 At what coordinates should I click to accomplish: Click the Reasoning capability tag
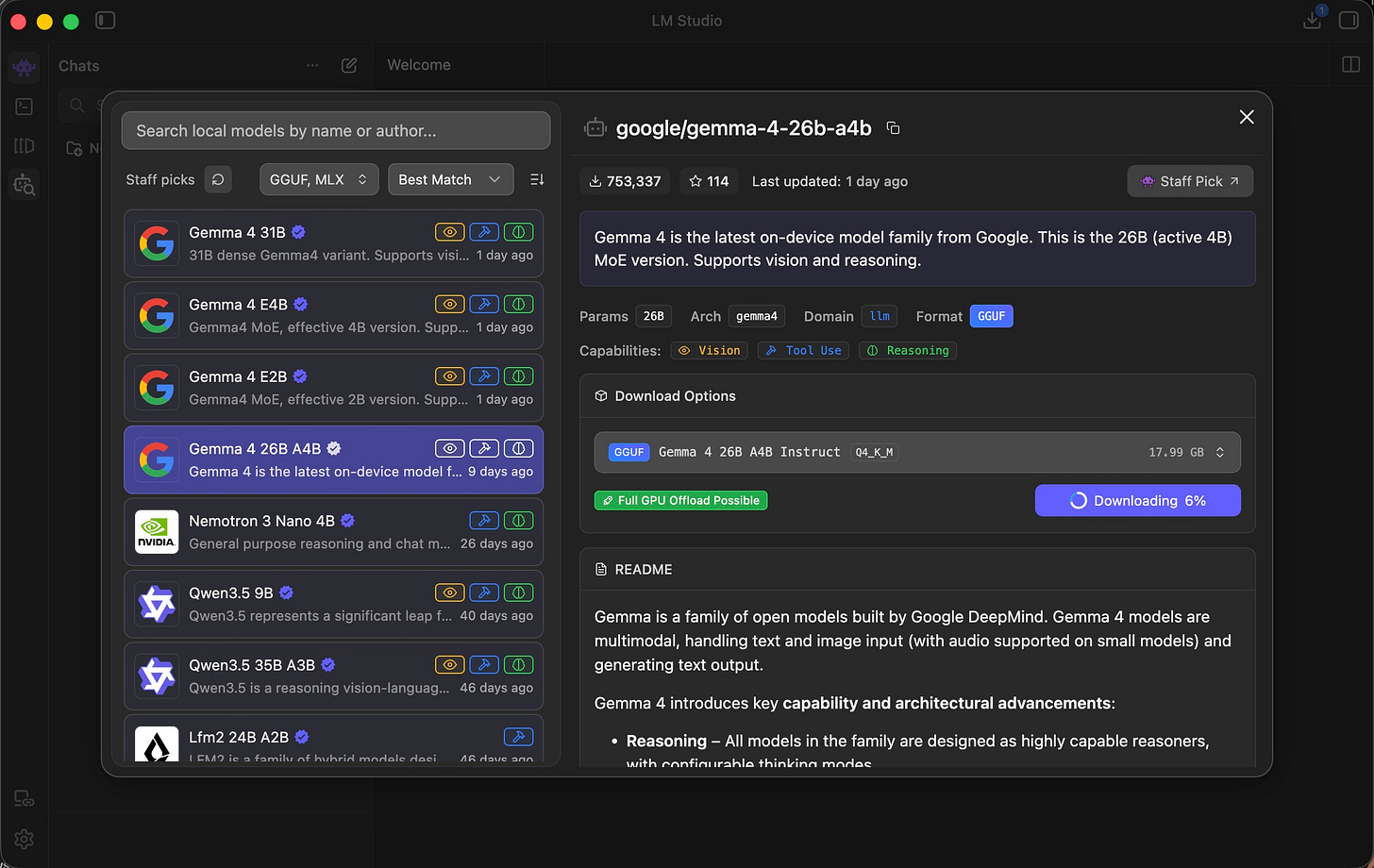[x=907, y=350]
